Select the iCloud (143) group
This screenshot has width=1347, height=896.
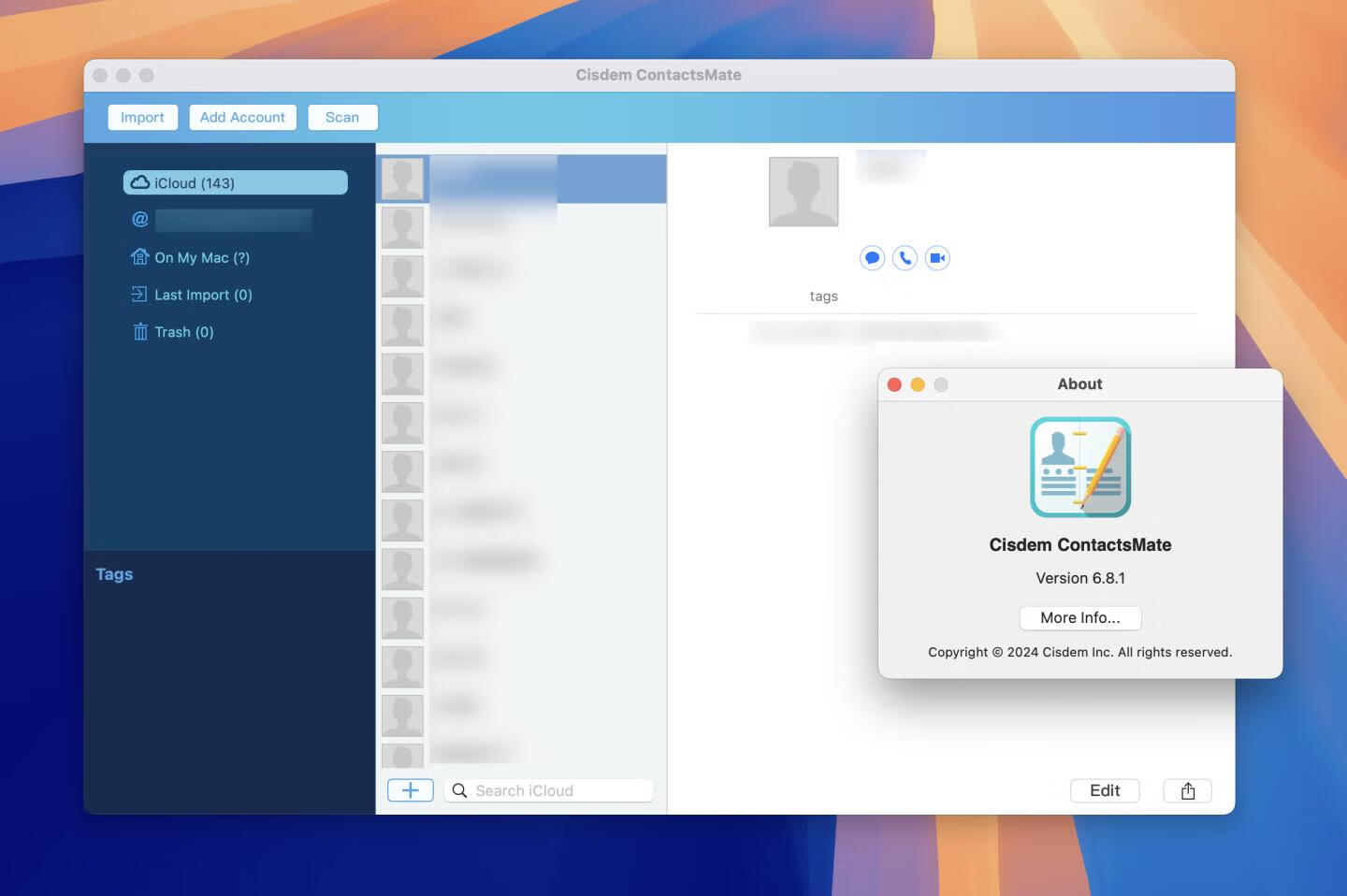(235, 182)
